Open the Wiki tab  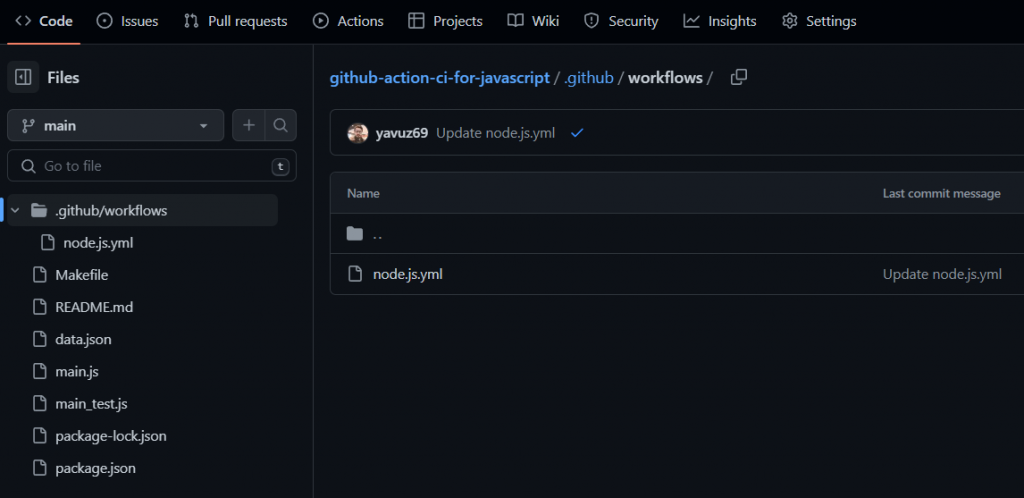pos(534,21)
